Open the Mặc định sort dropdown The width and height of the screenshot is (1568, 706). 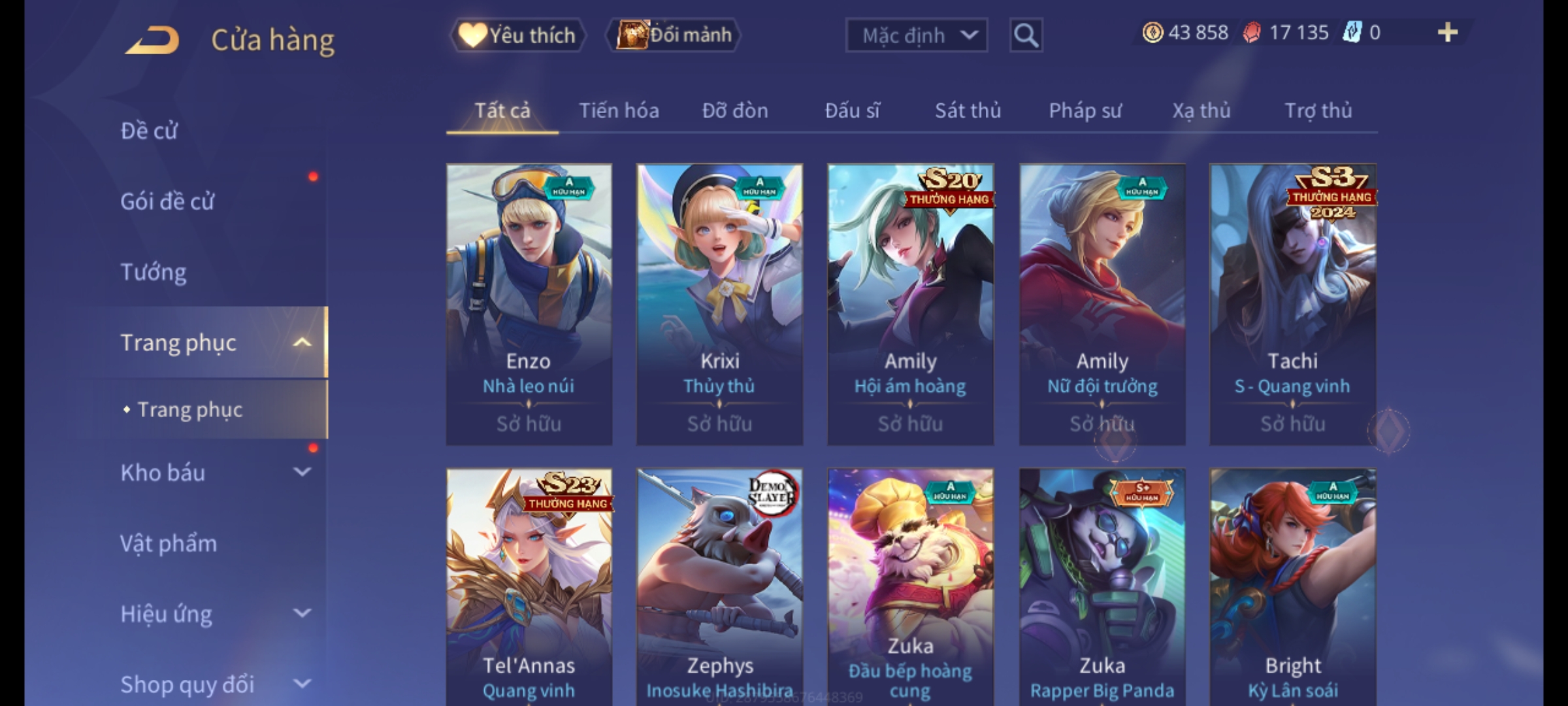(916, 35)
